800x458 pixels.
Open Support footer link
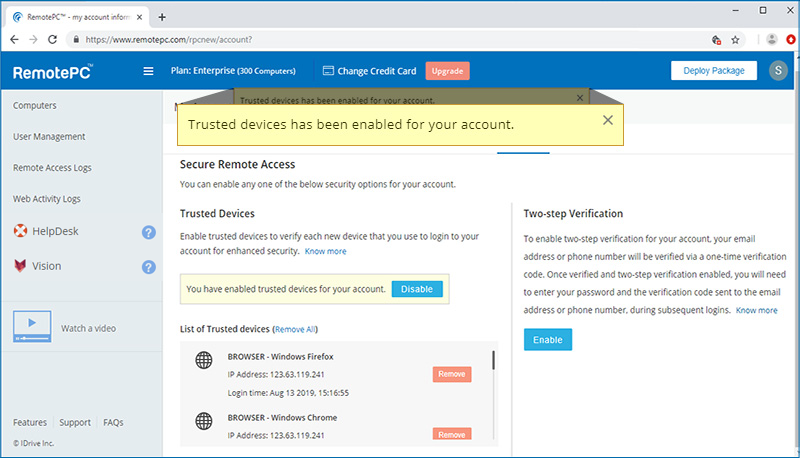pyautogui.click(x=74, y=422)
